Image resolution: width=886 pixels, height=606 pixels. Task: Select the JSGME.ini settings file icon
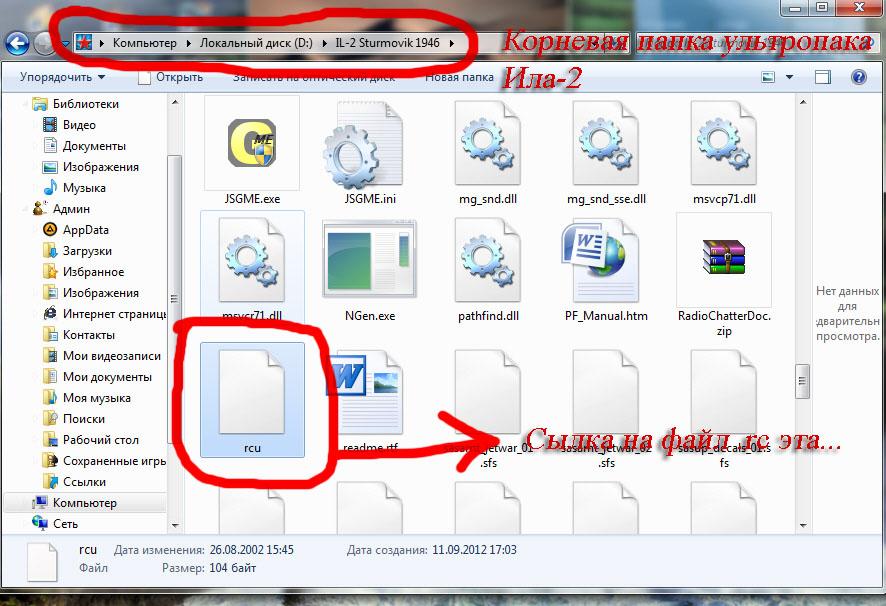(x=363, y=145)
